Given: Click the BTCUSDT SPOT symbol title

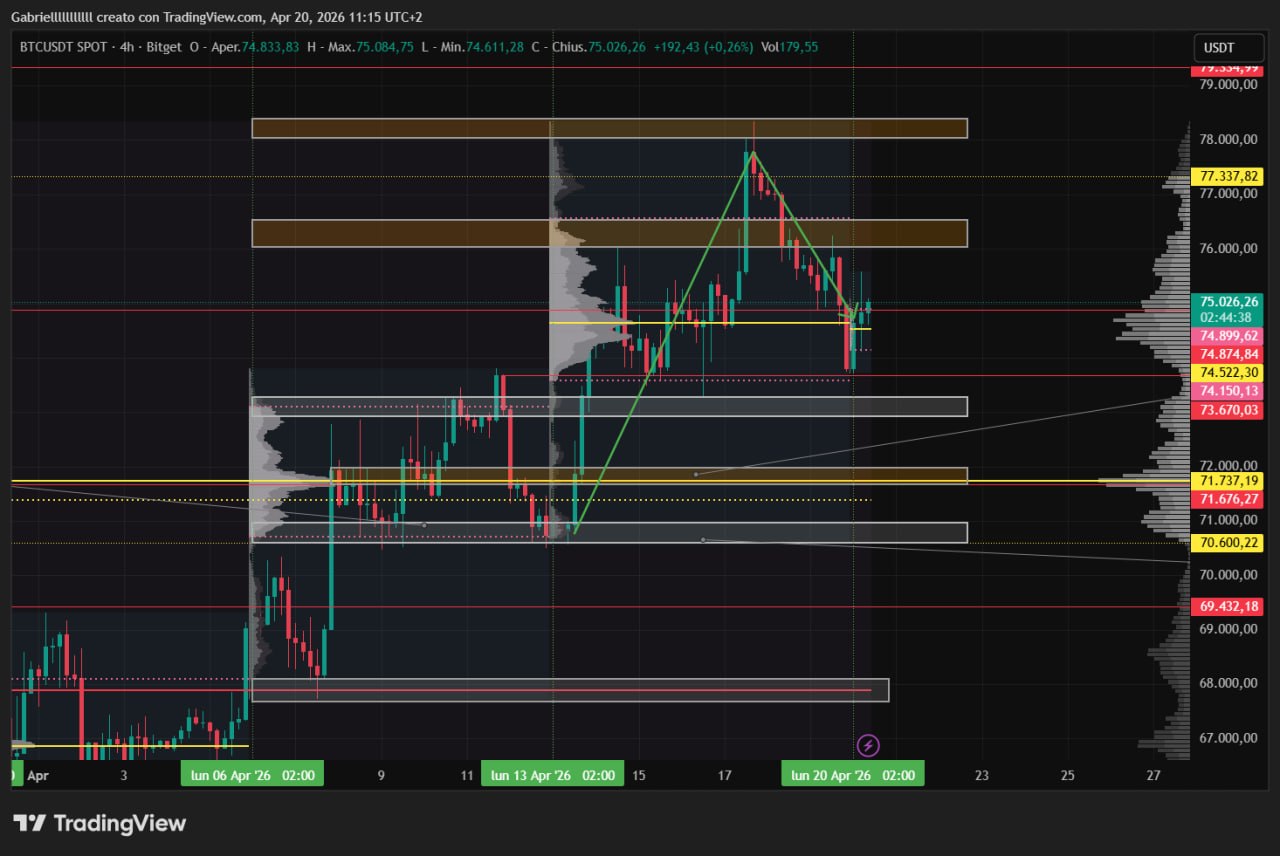Looking at the screenshot, I should point(64,46).
